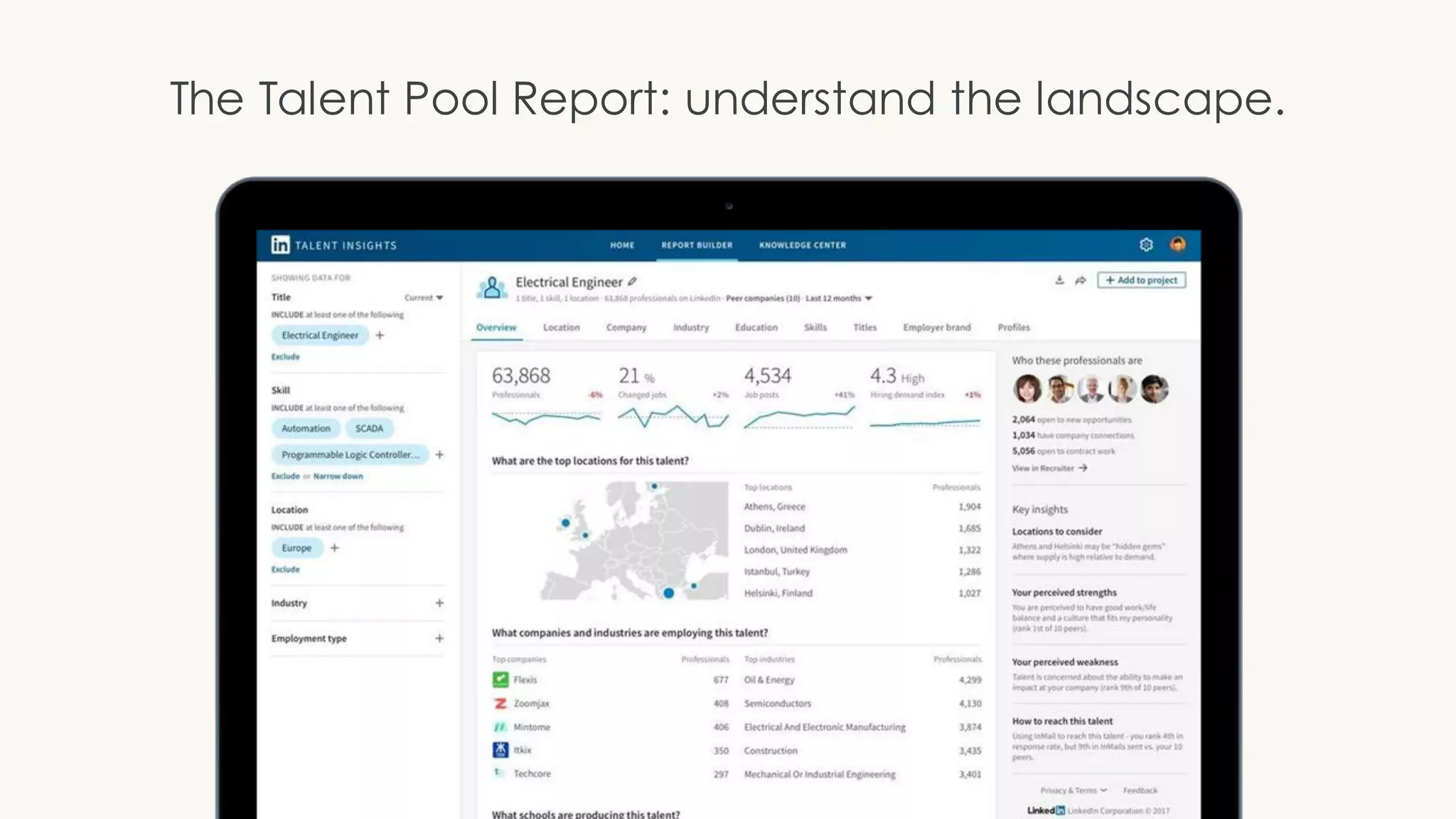Select the Automation skill chip
This screenshot has width=1456, height=819.
[306, 429]
